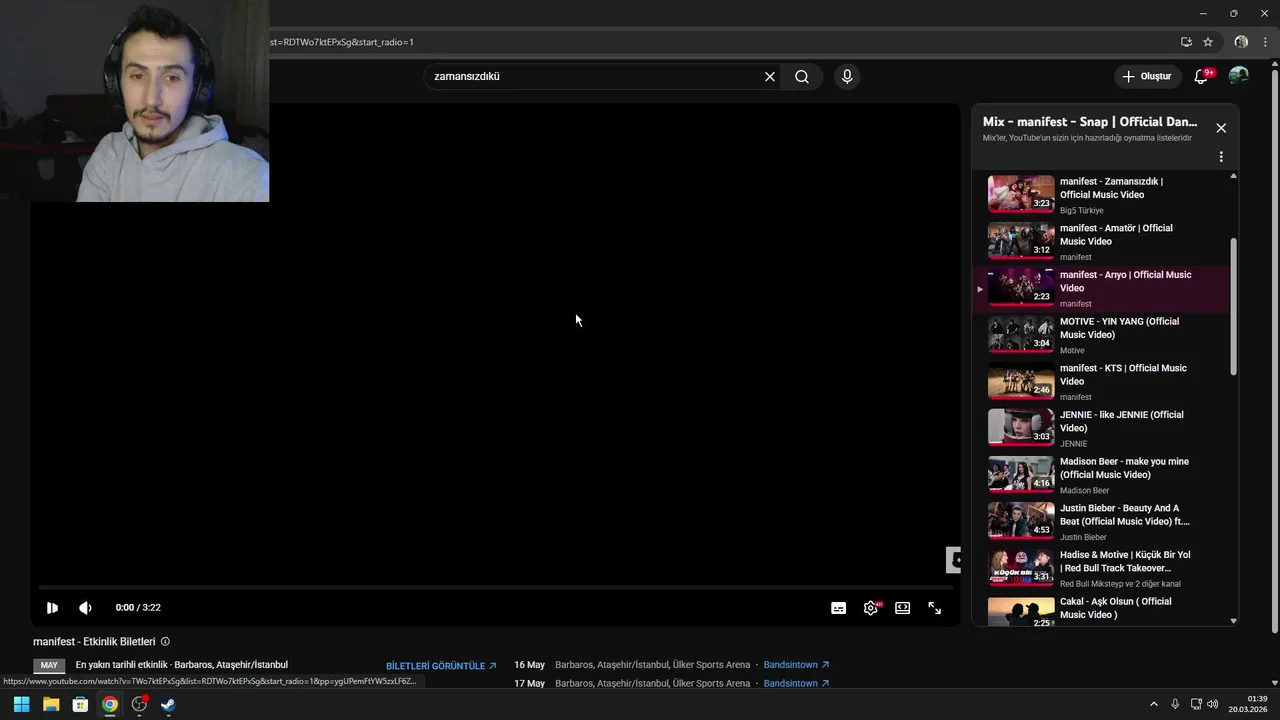This screenshot has height=720, width=1280.
Task: Toggle play/pause on the video
Action: 52,608
